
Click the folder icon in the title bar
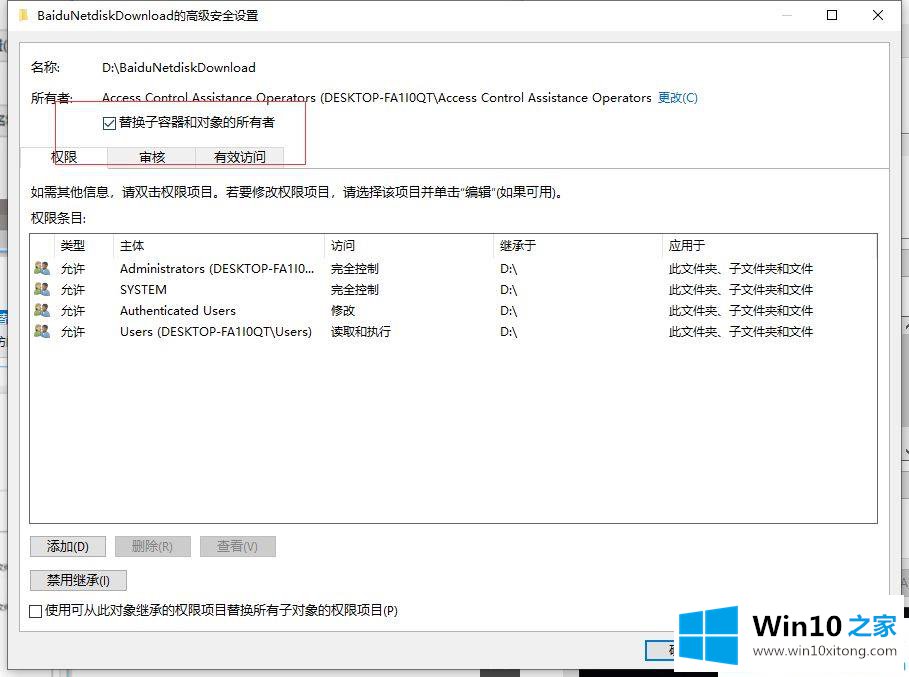(x=23, y=15)
